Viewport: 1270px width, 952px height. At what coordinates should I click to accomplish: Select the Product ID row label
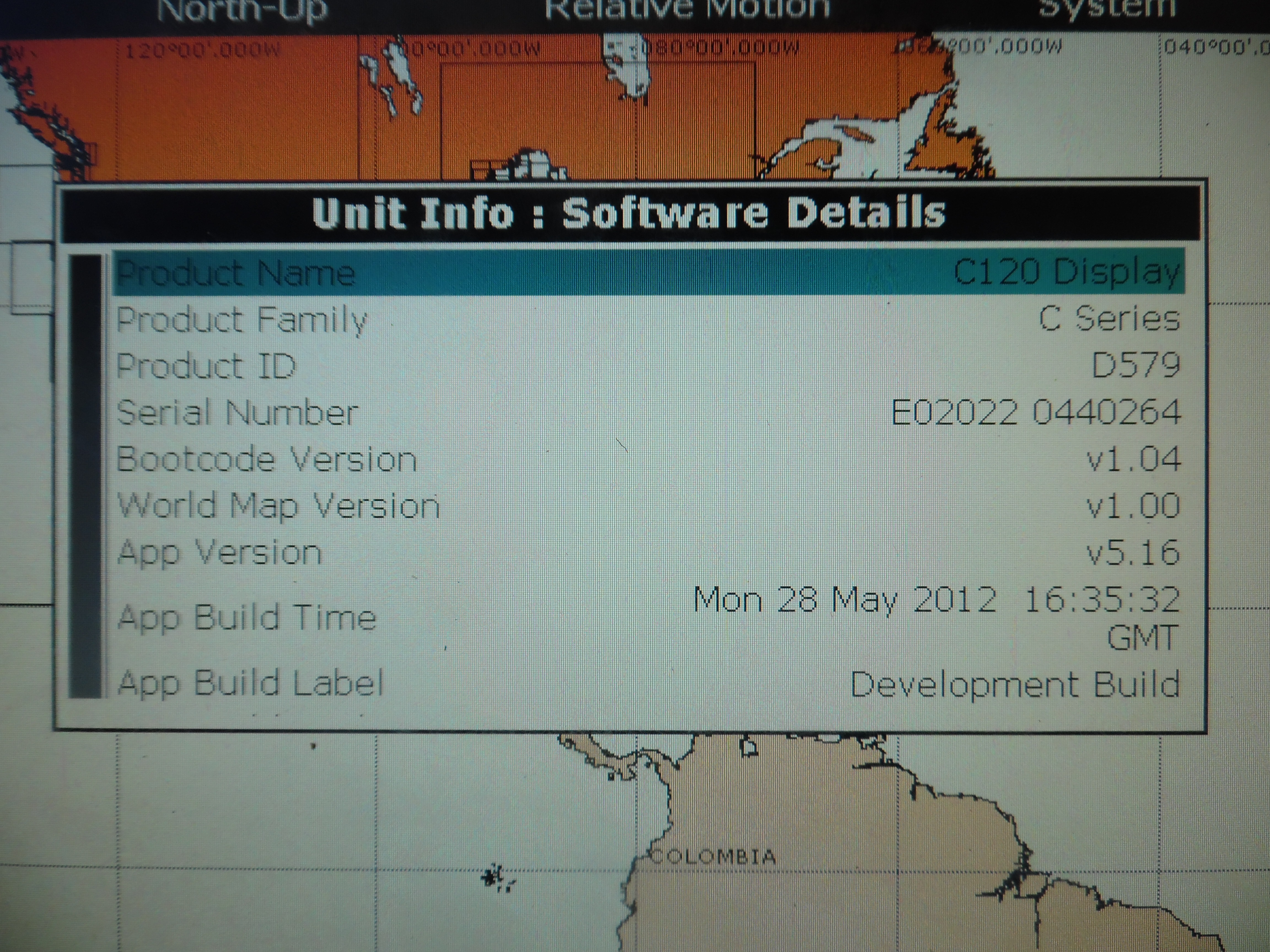pos(206,366)
